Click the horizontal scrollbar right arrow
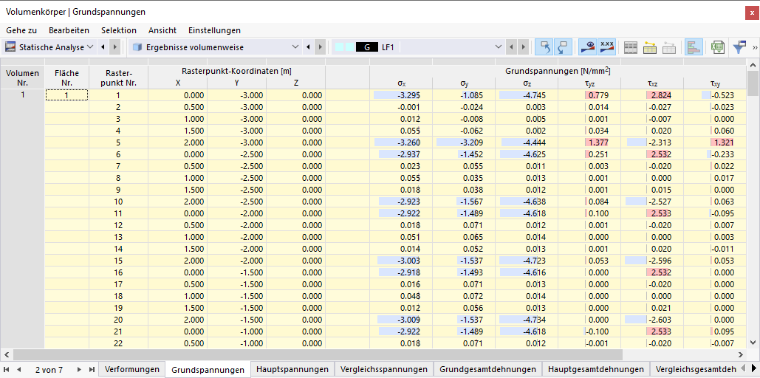Screen dimensions: 760x378 (x=740, y=354)
